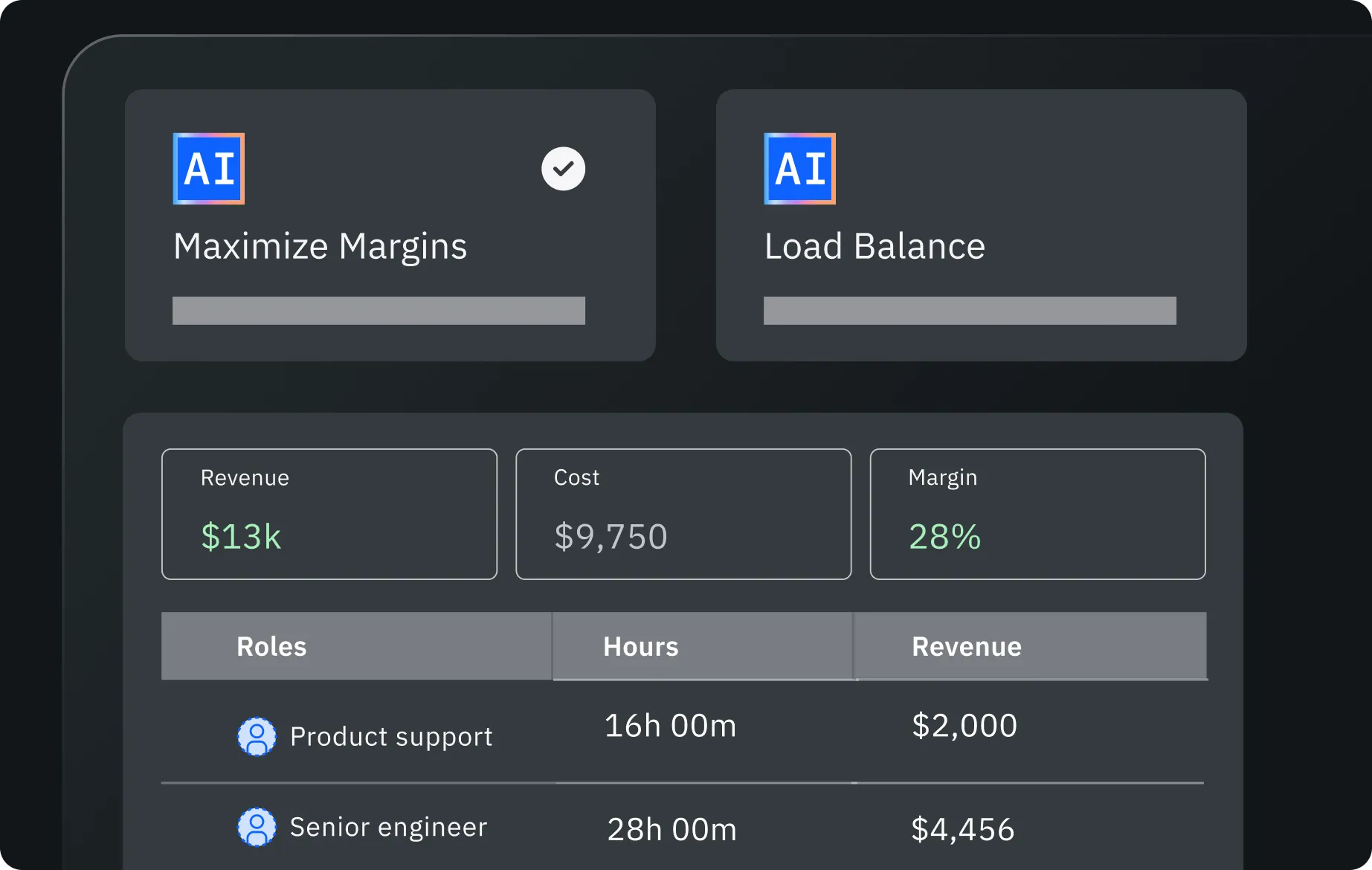Click the Senior engineer avatar icon
Image resolution: width=1372 pixels, height=870 pixels.
point(257,827)
